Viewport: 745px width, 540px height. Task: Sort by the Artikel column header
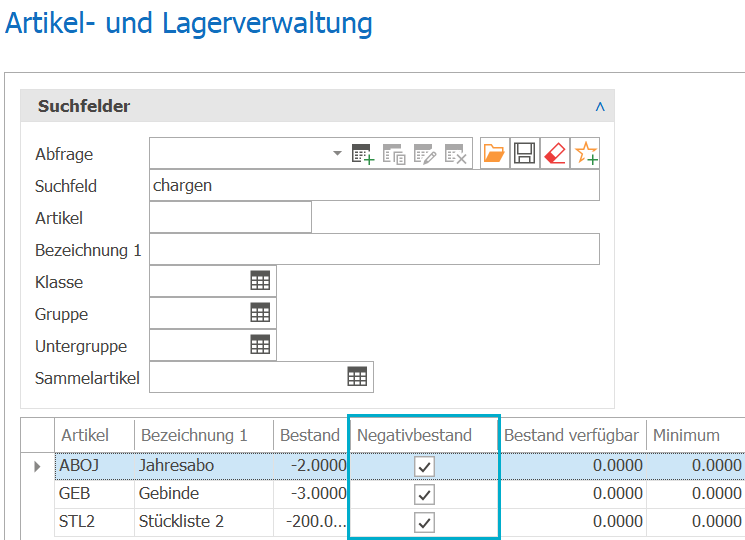coord(94,435)
